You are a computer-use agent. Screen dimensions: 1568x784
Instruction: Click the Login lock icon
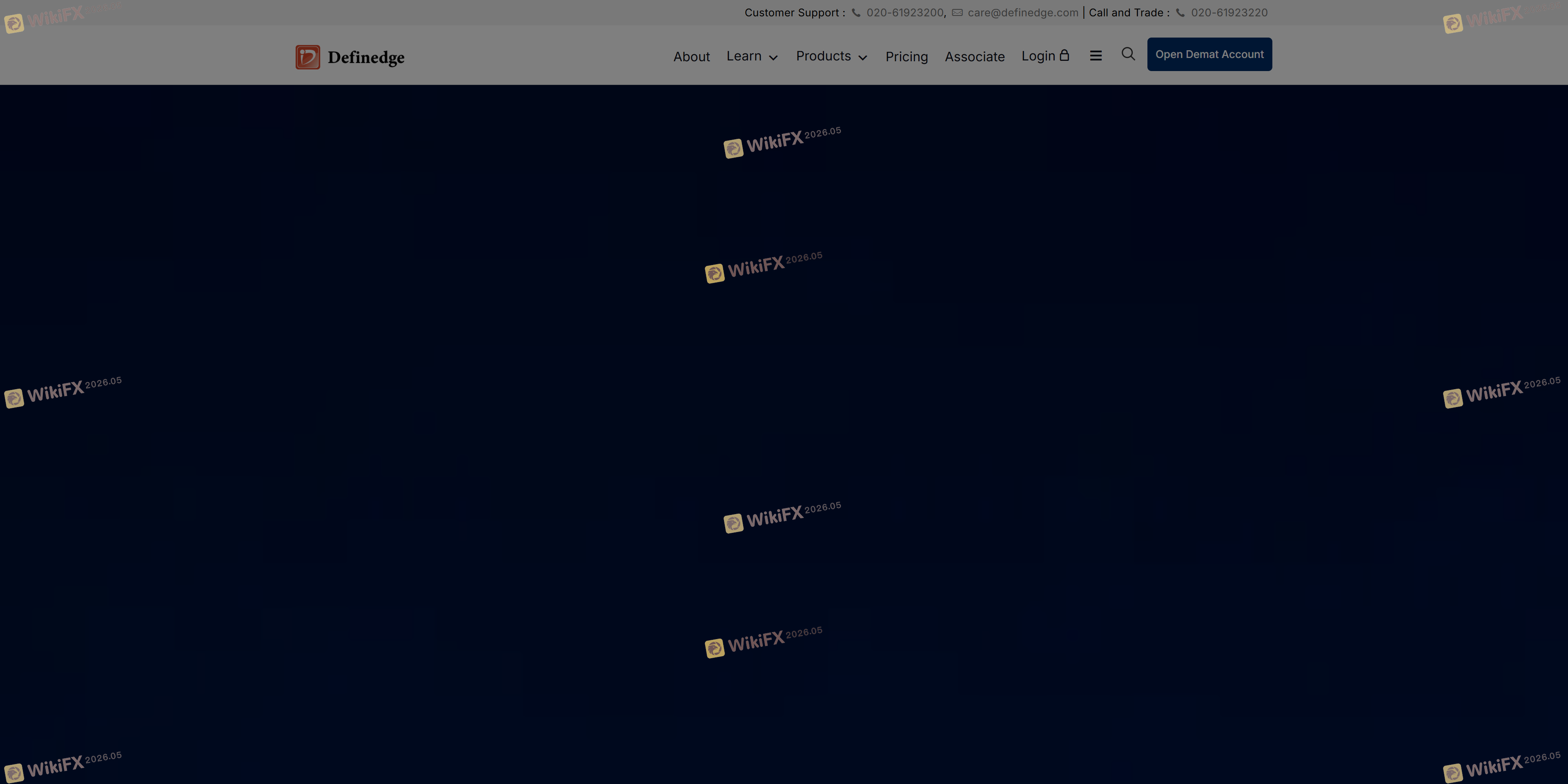tap(1064, 56)
